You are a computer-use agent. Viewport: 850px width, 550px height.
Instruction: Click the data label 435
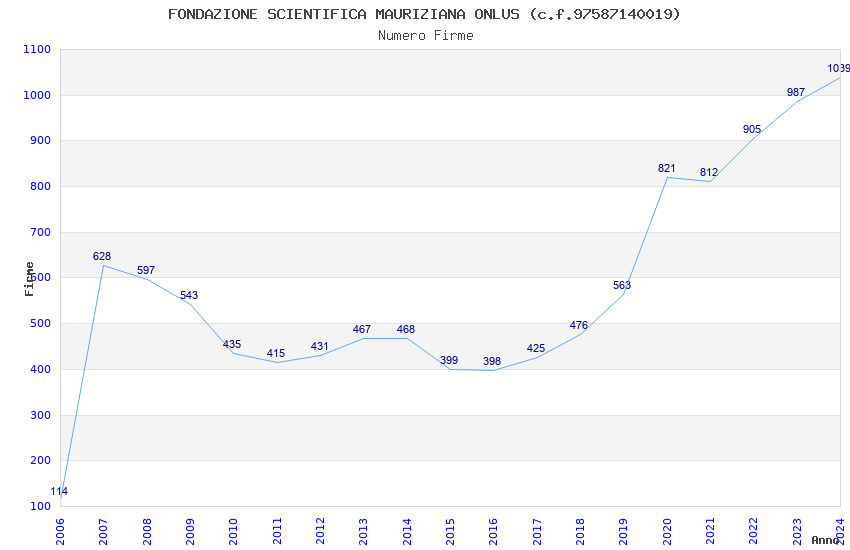232,345
